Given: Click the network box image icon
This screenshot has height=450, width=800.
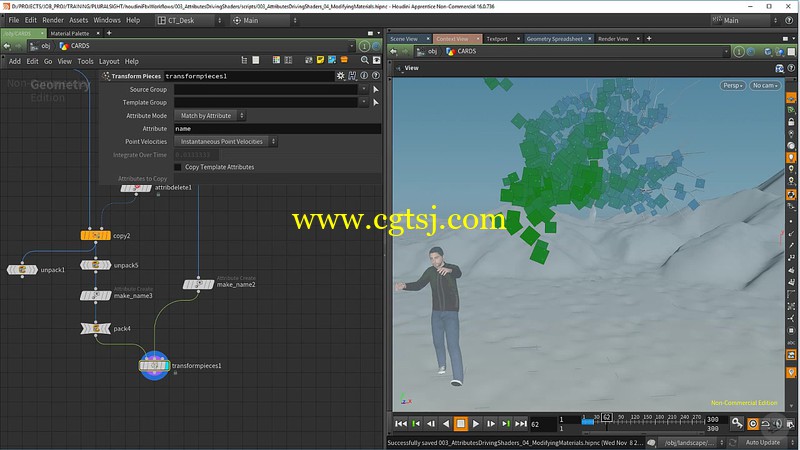Looking at the screenshot, I should [332, 60].
